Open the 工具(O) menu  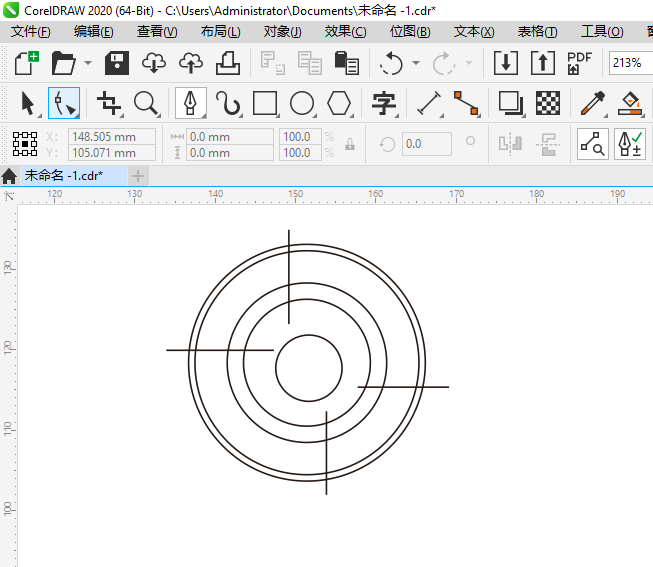(x=602, y=32)
